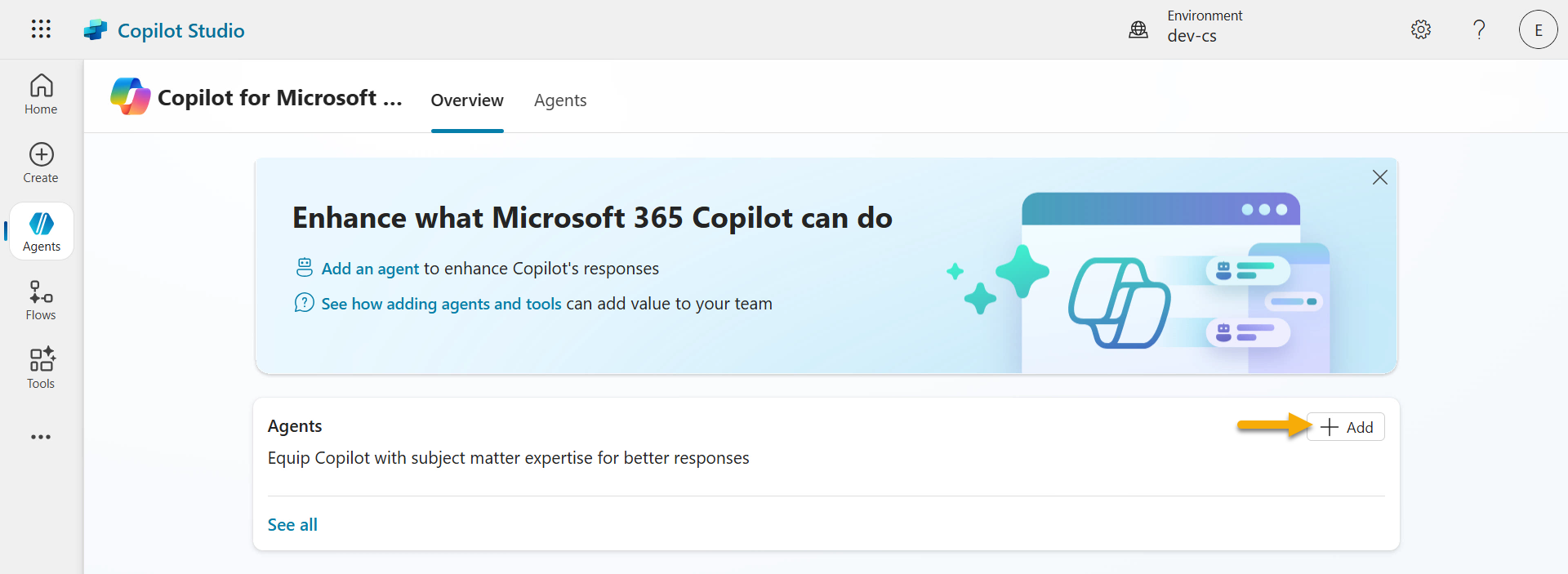Click Equip Copilot with subject matter text
The image size is (1568, 574).
[x=508, y=458]
